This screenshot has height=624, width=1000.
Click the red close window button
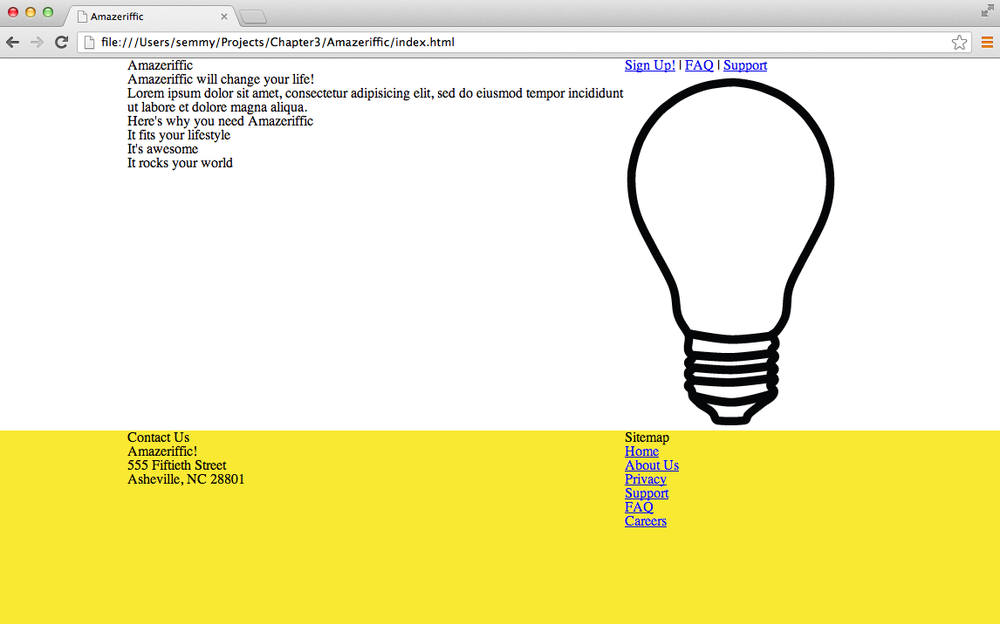13,12
